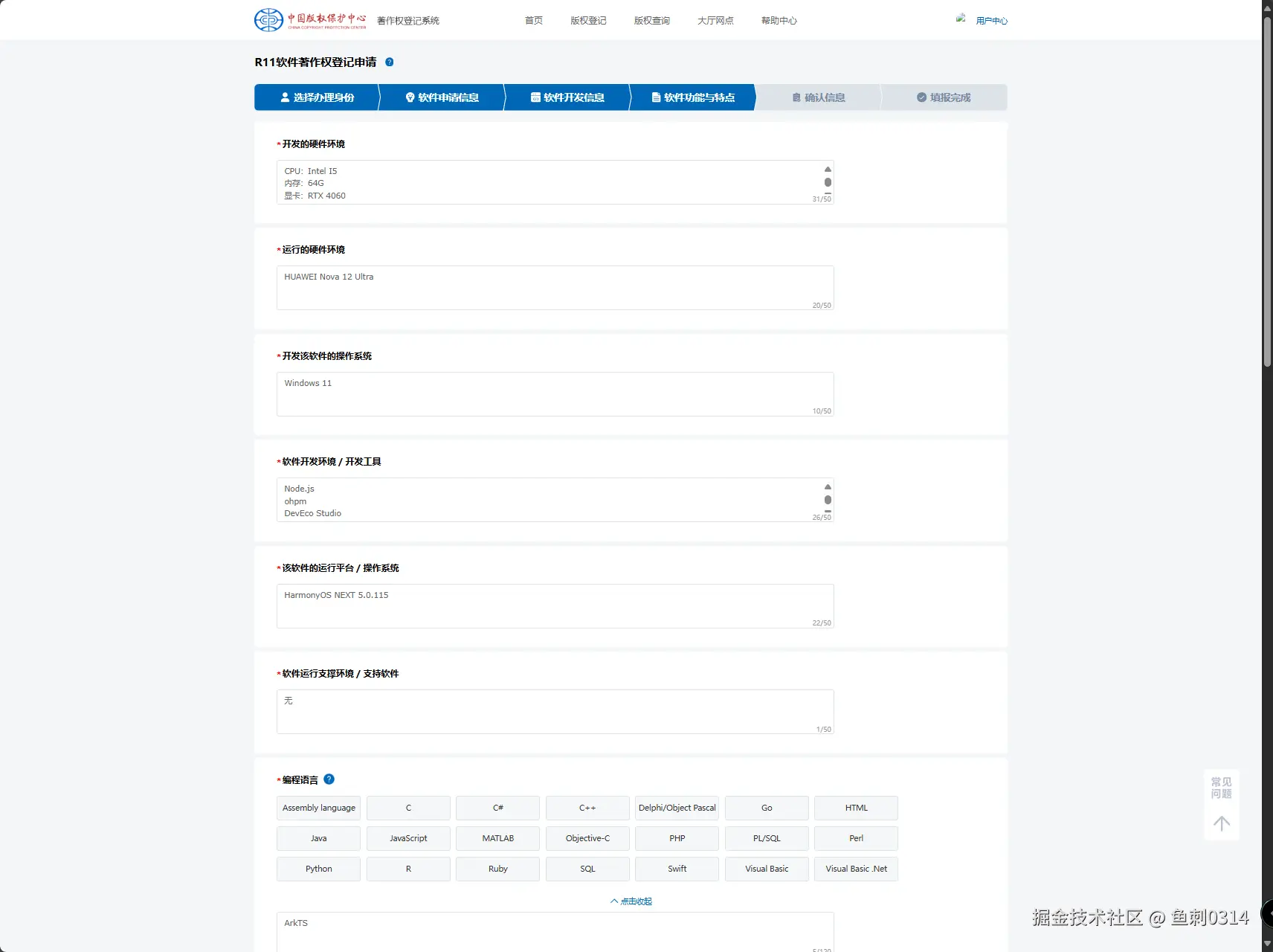Click the 运行平台 / 操作系统 text area
The width and height of the screenshot is (1273, 952).
coord(555,606)
